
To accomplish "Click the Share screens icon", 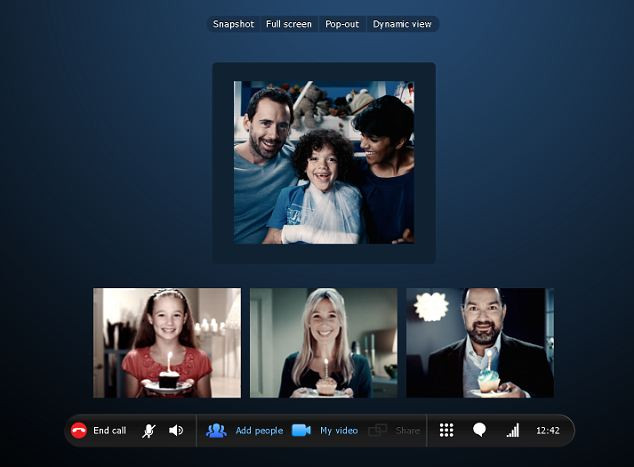I will click(x=377, y=431).
